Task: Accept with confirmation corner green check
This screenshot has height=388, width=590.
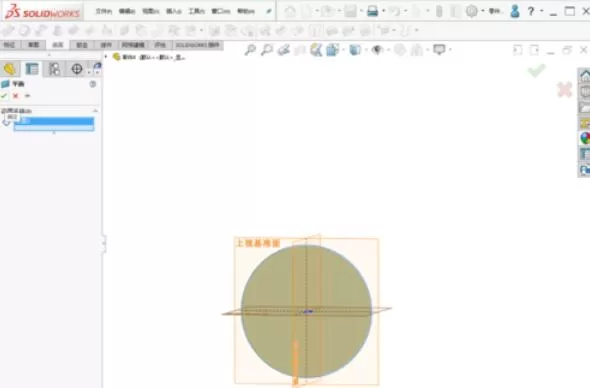Action: pyautogui.click(x=537, y=70)
